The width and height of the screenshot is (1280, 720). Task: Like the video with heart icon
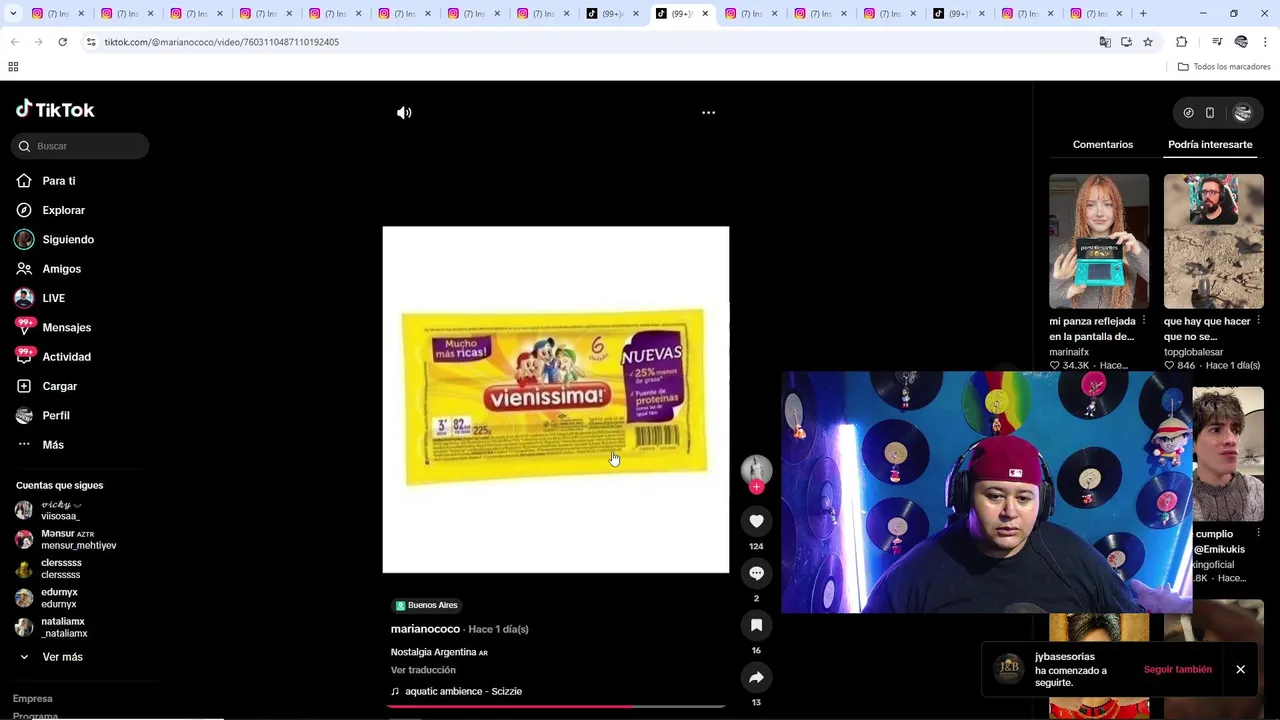(x=756, y=521)
